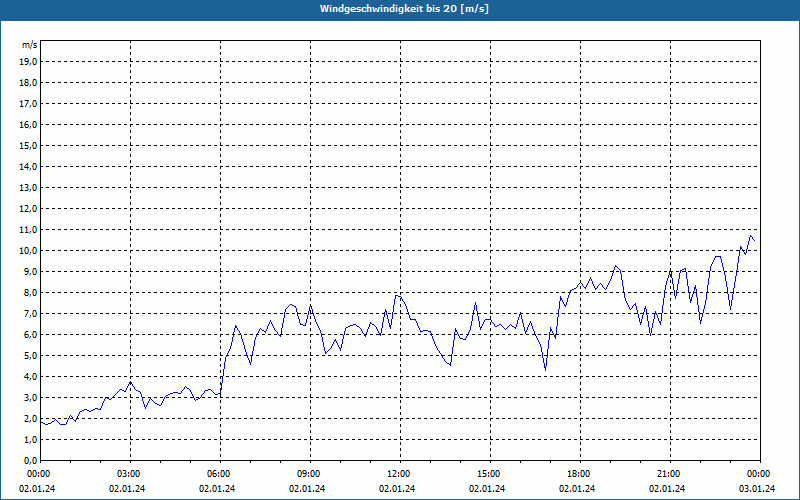
Task: Click the 2,0 y-axis label
Action: coord(30,418)
